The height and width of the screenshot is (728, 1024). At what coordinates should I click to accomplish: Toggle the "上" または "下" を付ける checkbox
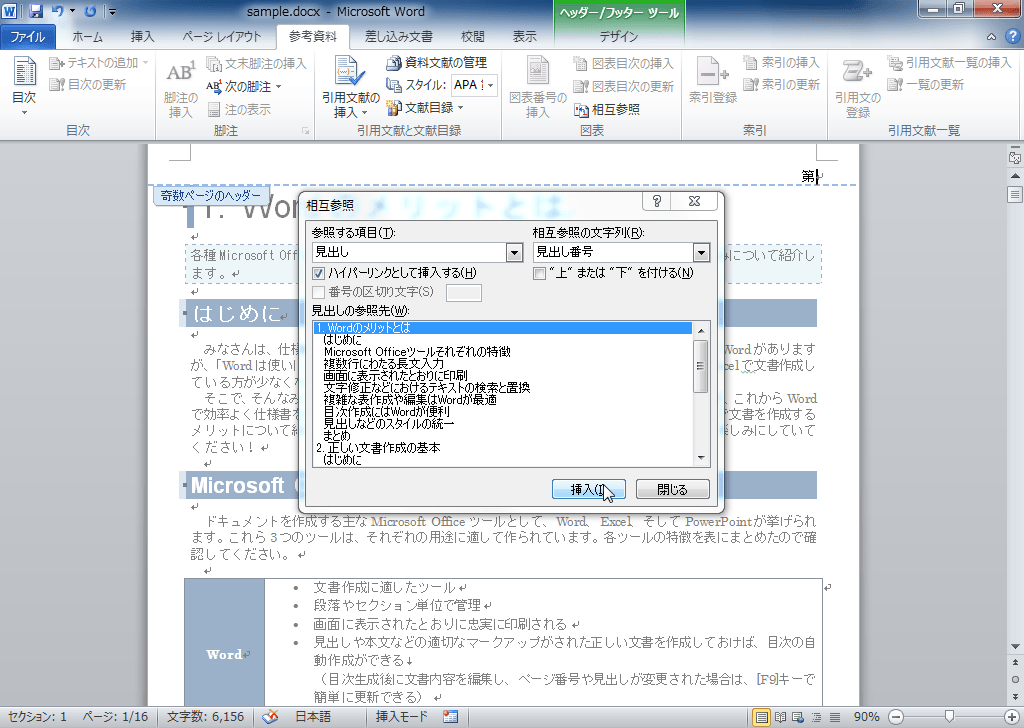[539, 273]
